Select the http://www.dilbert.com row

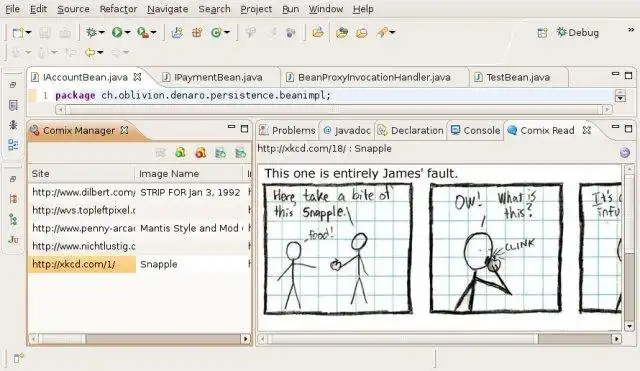tap(140, 192)
